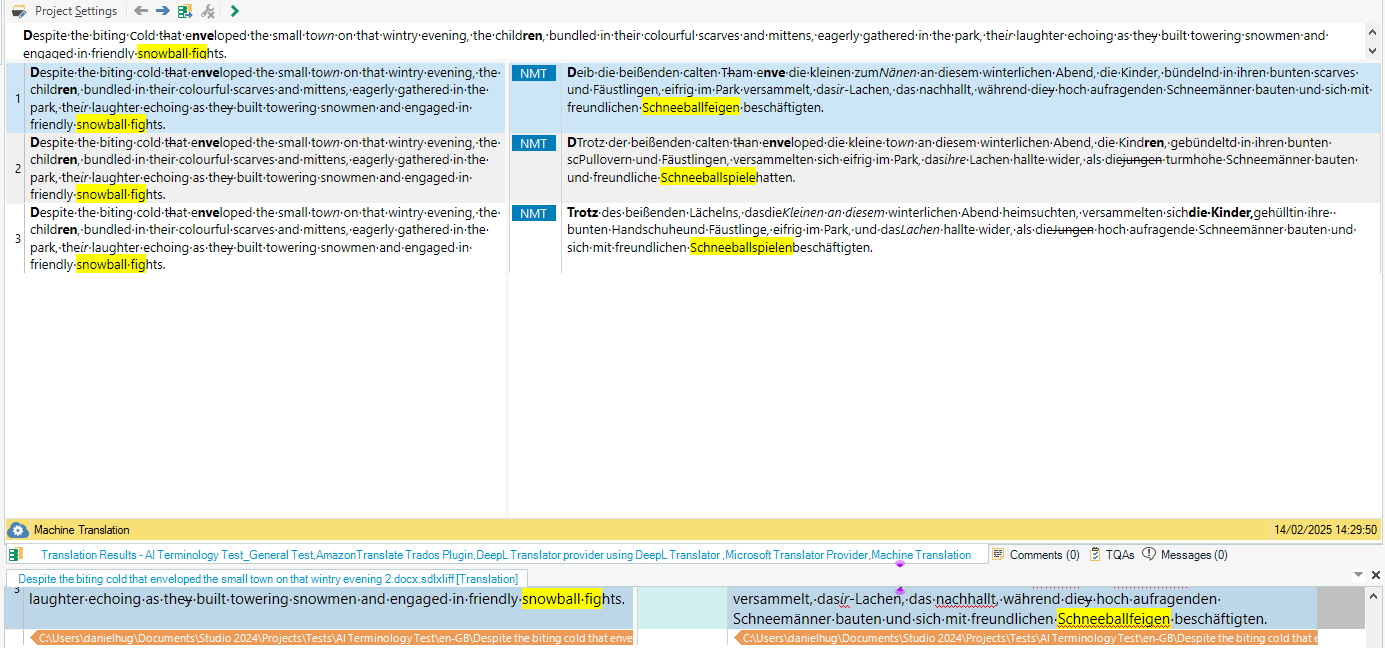Click the apply translation icon in toolbar
The image size is (1385, 648).
(185, 11)
